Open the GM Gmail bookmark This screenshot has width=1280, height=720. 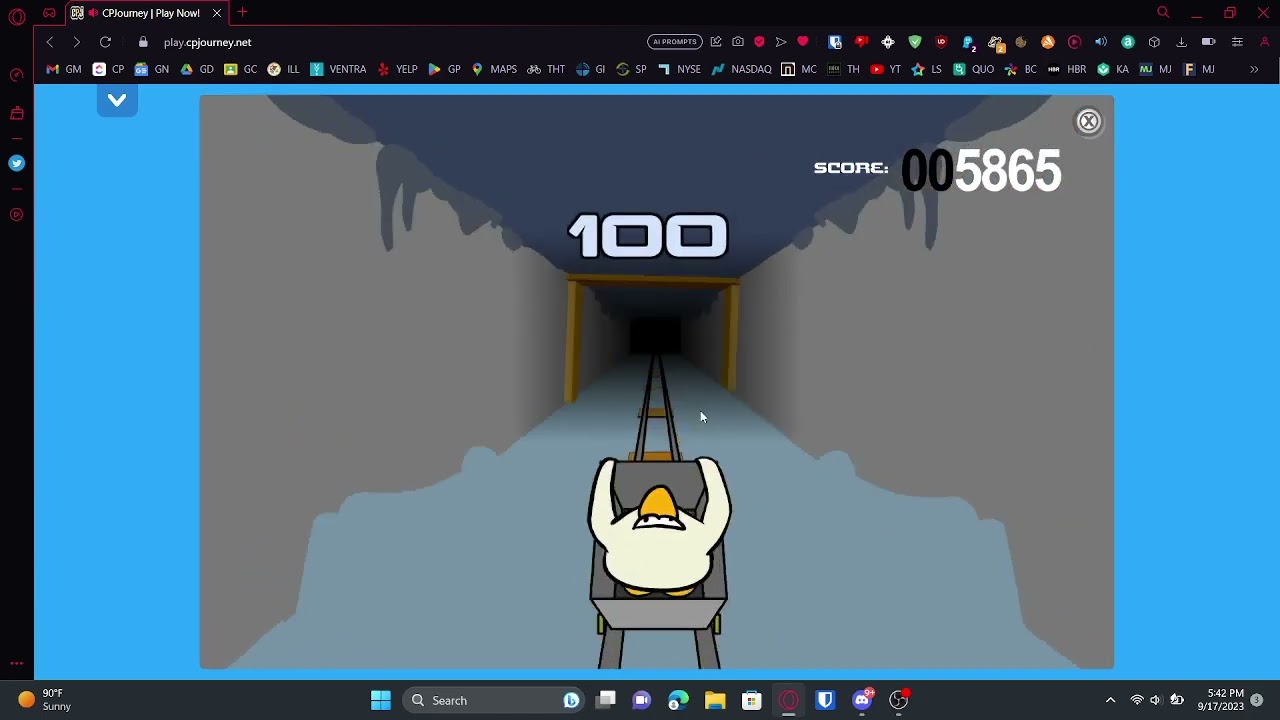[64, 69]
